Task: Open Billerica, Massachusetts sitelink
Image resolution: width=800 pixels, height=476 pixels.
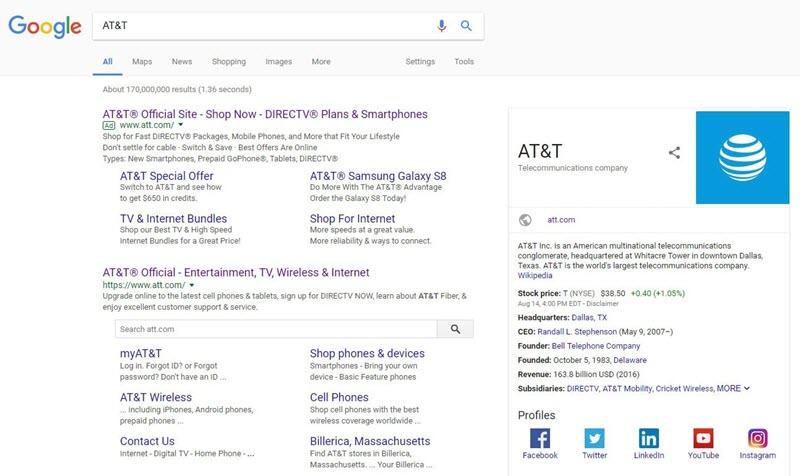Action: [x=370, y=441]
